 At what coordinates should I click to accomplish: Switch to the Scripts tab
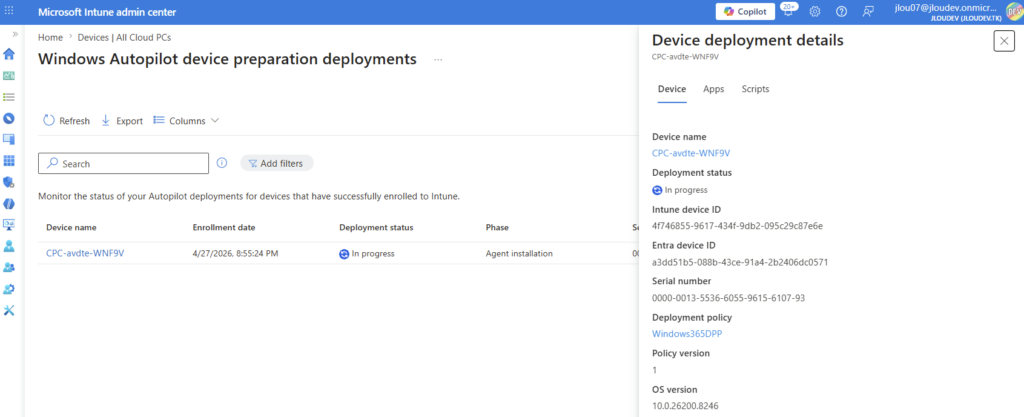pyautogui.click(x=755, y=89)
